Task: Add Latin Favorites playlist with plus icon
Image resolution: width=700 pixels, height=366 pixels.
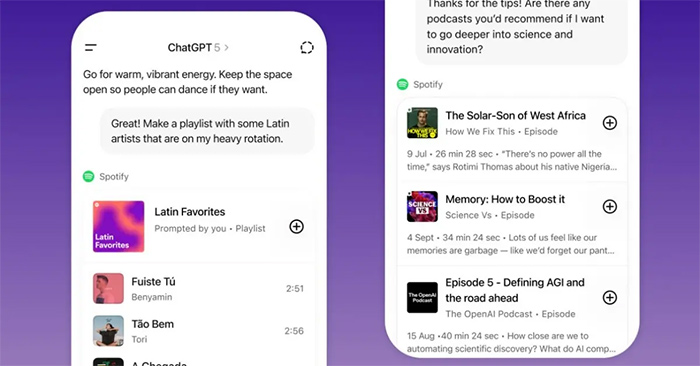Action: [x=296, y=226]
